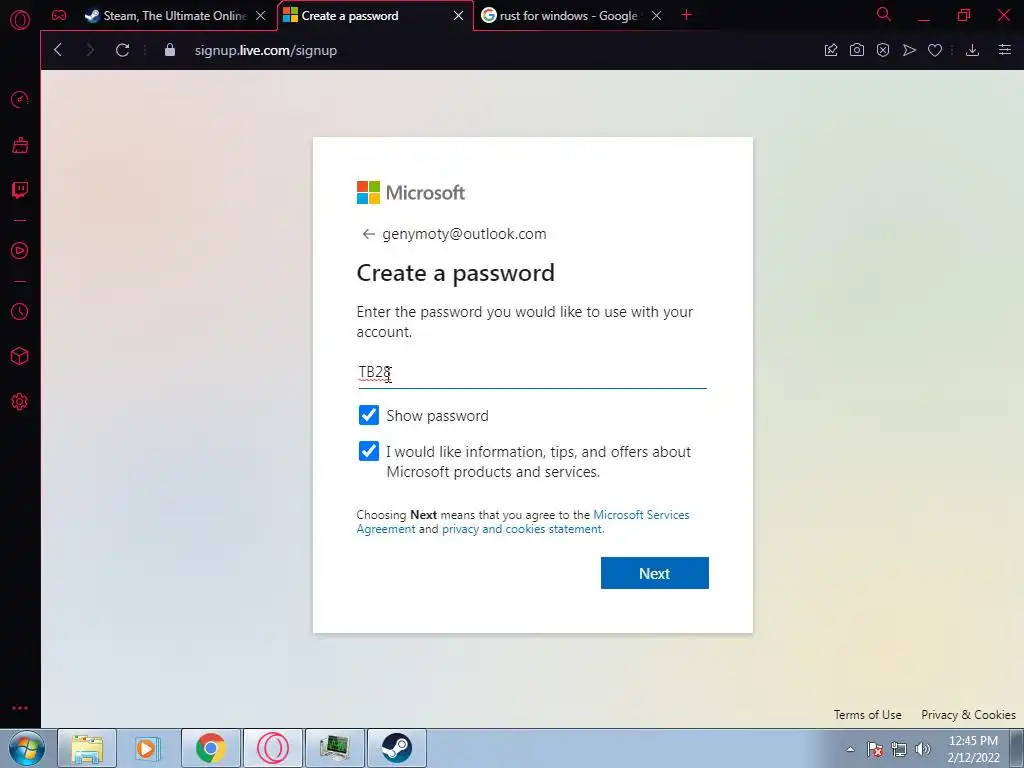
Task: Open the Player icon in sidebar
Action: click(20, 251)
